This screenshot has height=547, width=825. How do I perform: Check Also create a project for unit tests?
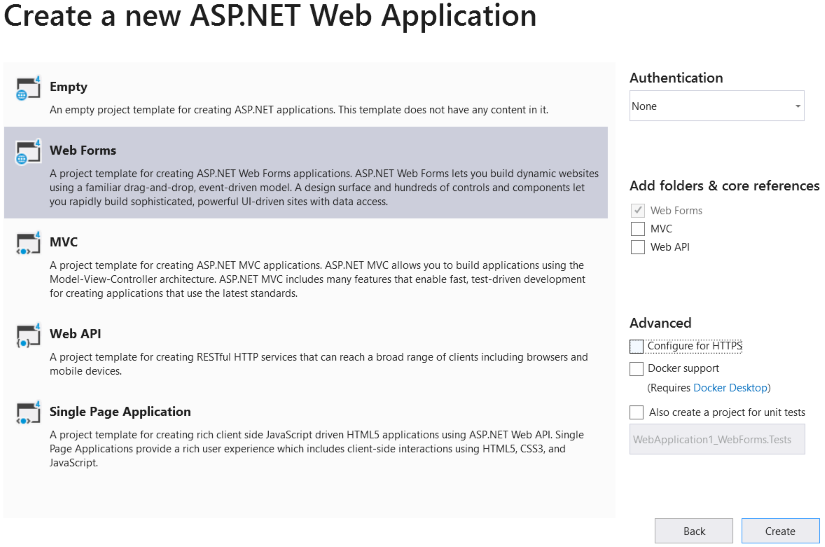point(637,412)
